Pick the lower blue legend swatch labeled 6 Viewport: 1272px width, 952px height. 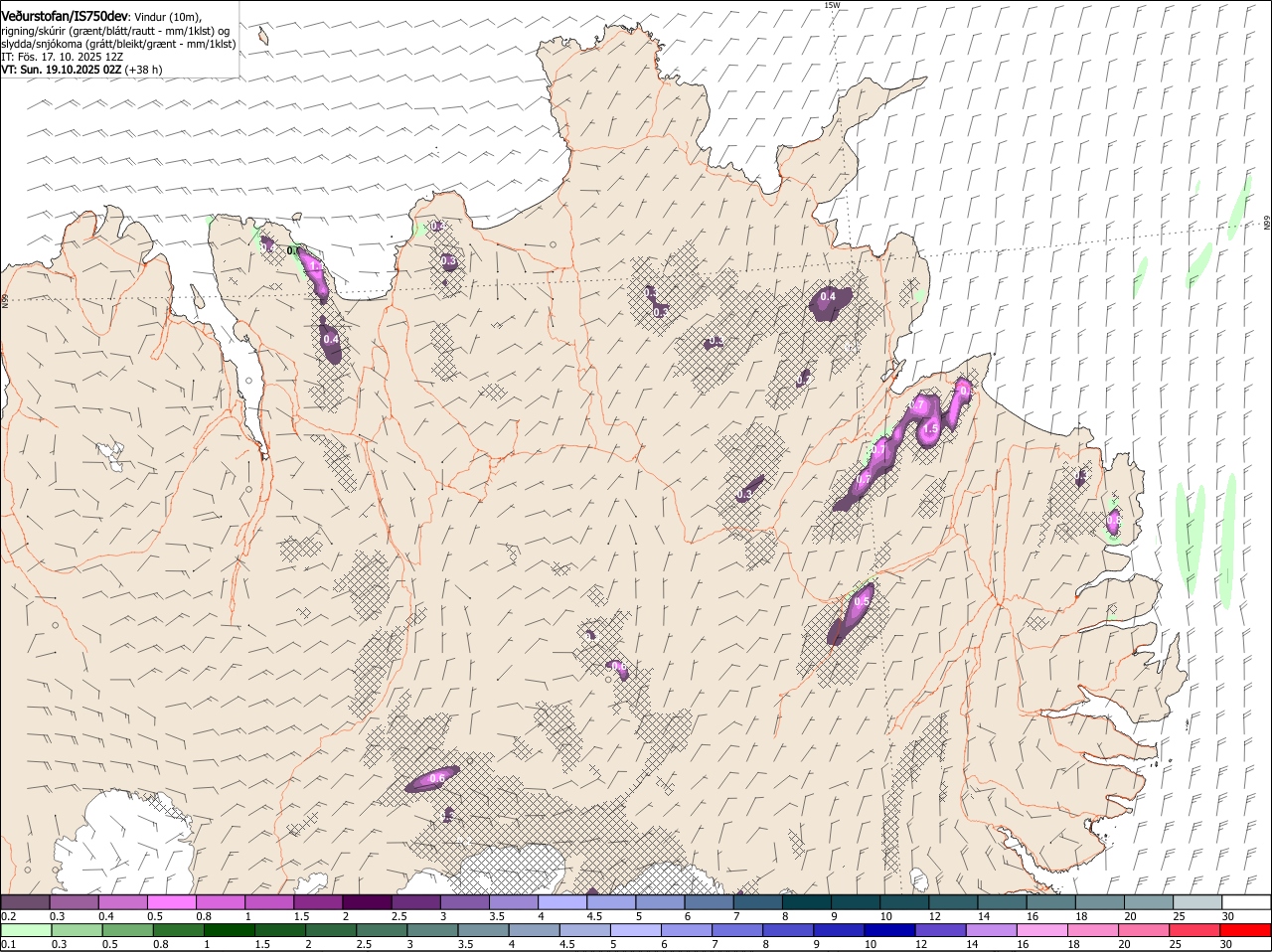(x=686, y=930)
